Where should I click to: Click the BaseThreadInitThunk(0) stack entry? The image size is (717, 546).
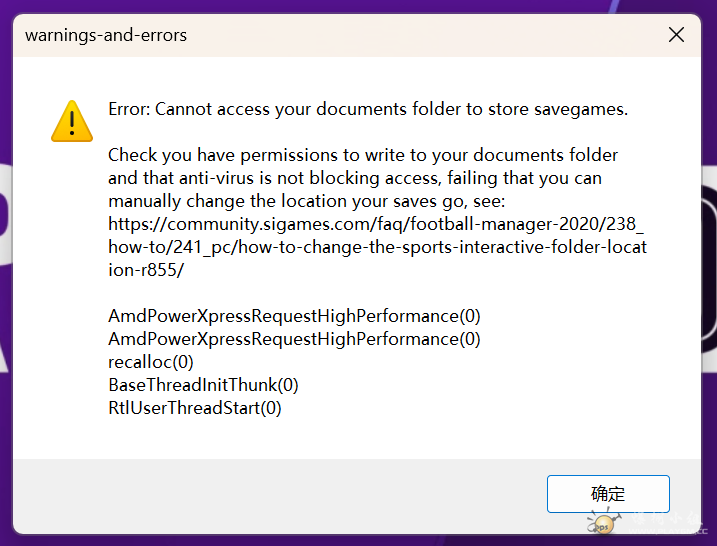pos(203,385)
